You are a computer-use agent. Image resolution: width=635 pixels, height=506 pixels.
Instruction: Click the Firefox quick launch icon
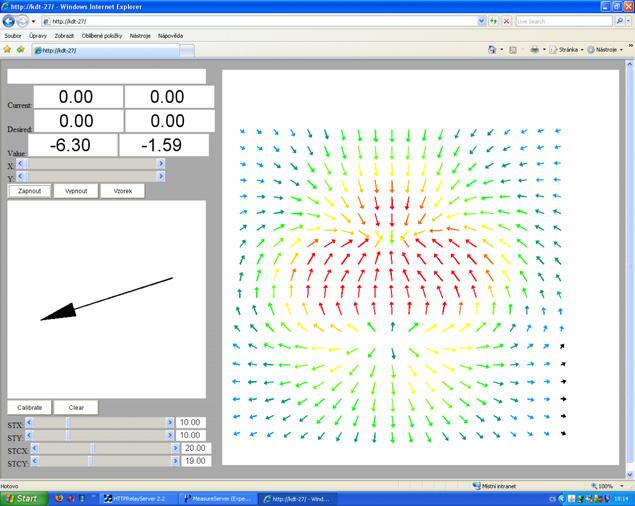tap(59, 499)
